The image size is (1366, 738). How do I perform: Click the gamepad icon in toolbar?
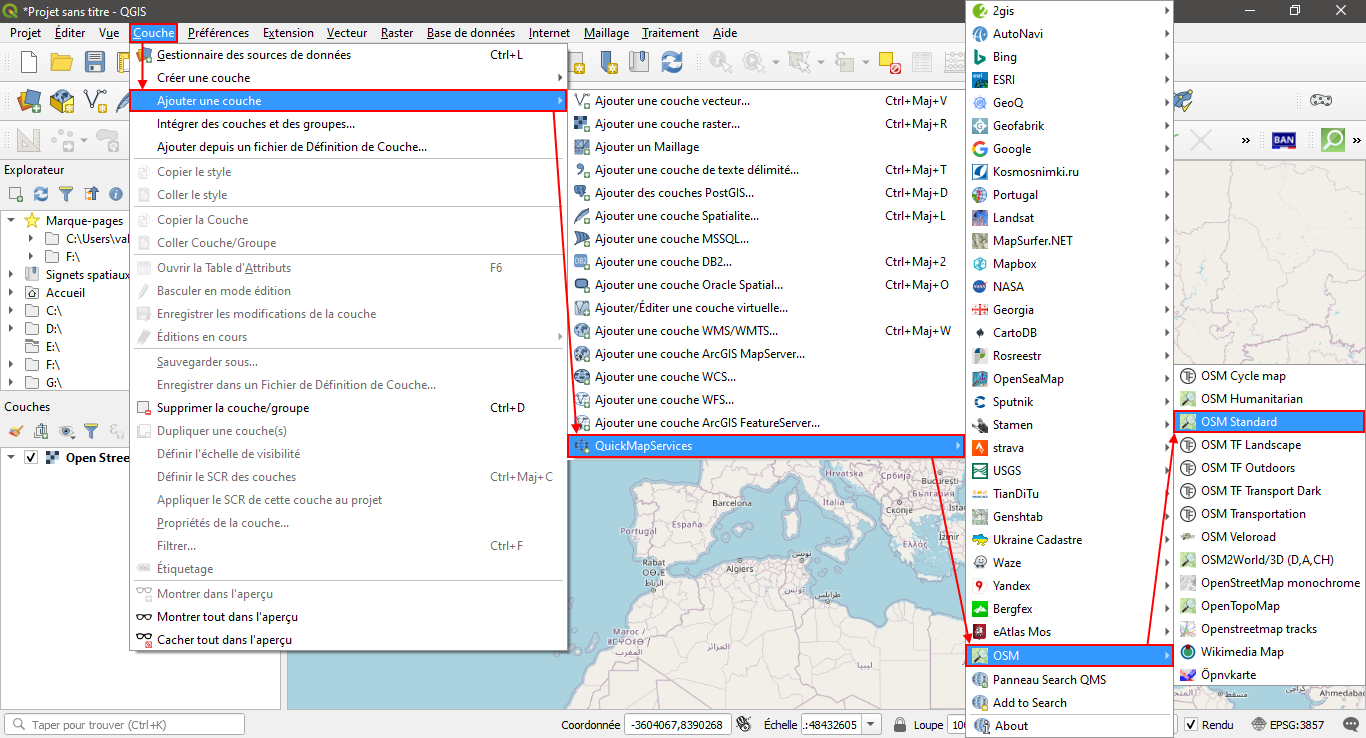(x=1321, y=100)
